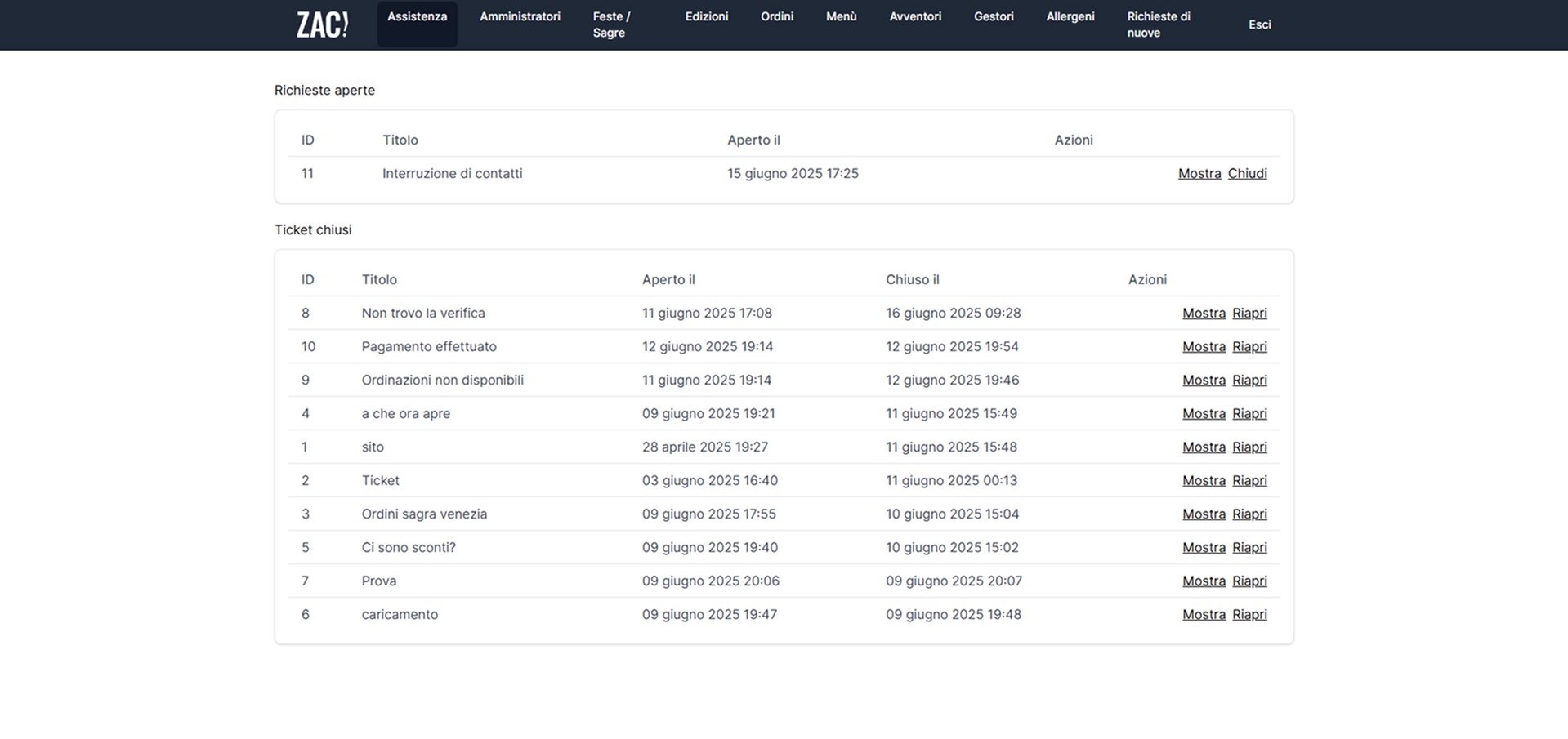
Task: Reopen ticket Ordinazioni non disponibili
Action: (x=1249, y=380)
